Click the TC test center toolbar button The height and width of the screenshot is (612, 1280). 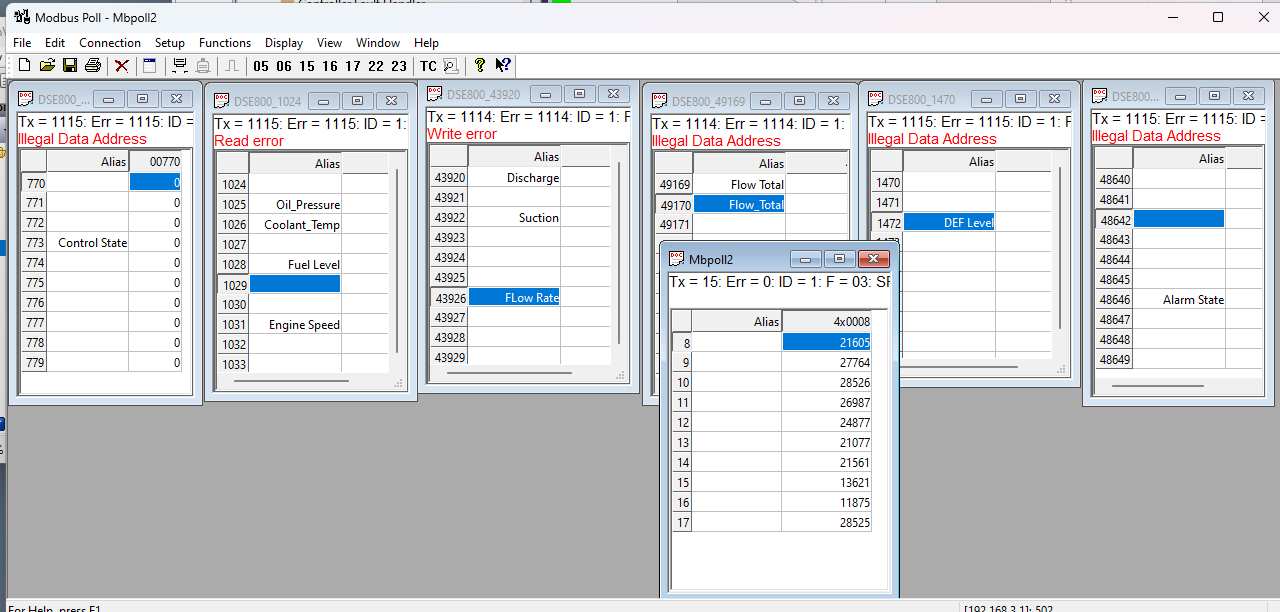click(x=428, y=66)
